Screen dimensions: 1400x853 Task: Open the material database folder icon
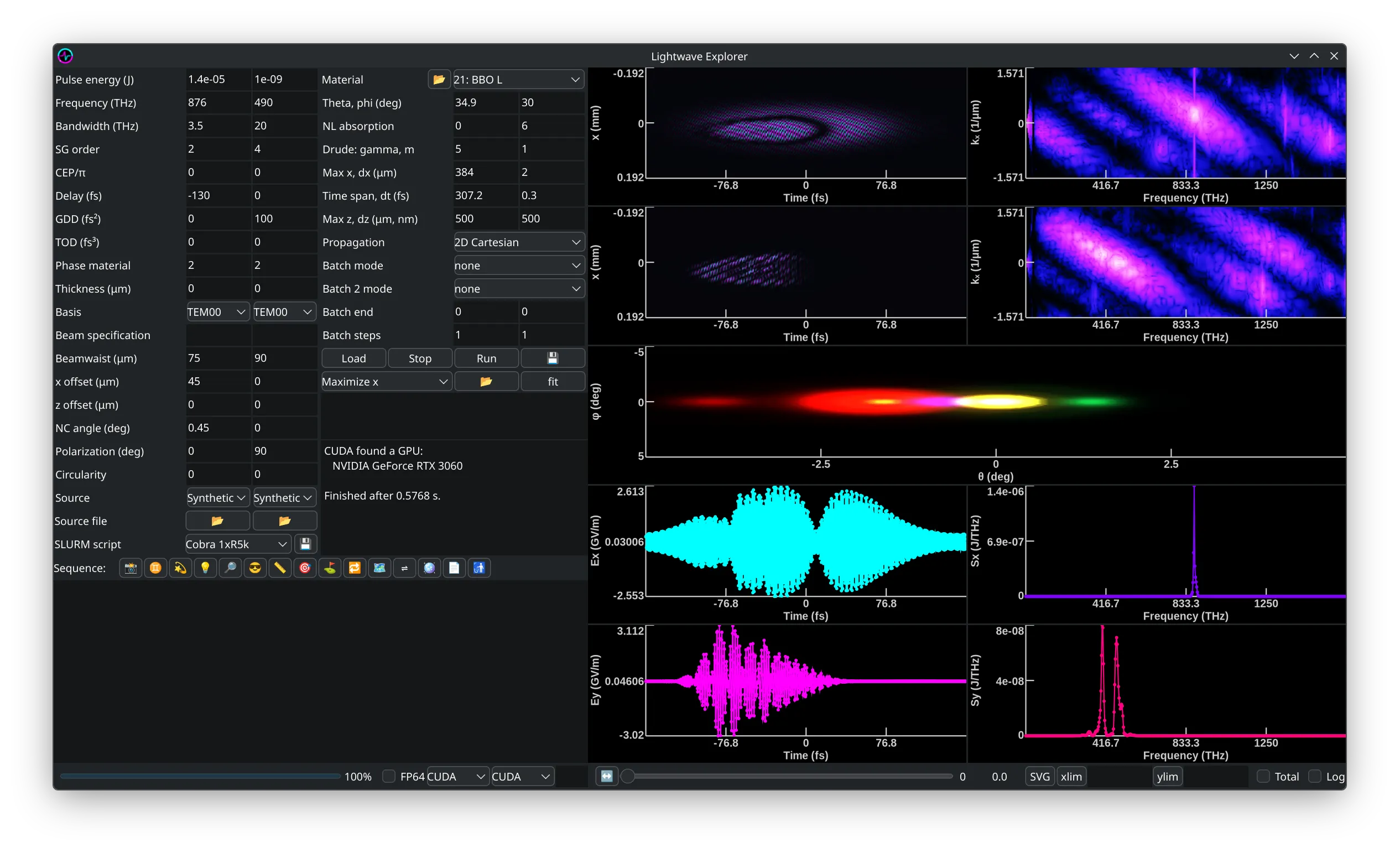point(439,80)
